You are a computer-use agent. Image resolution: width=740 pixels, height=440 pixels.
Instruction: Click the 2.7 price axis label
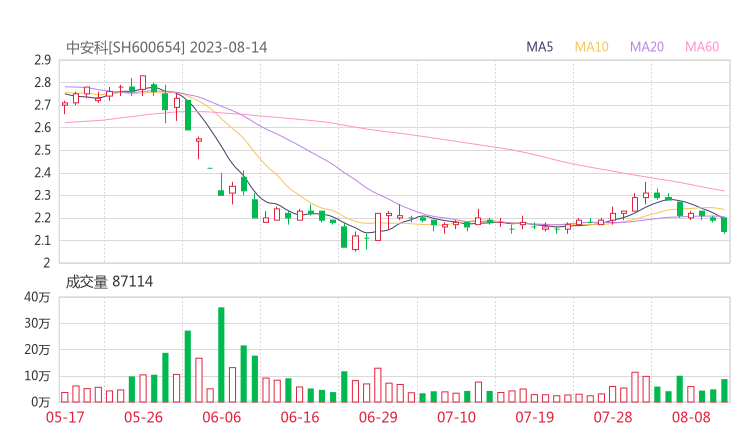pos(42,105)
